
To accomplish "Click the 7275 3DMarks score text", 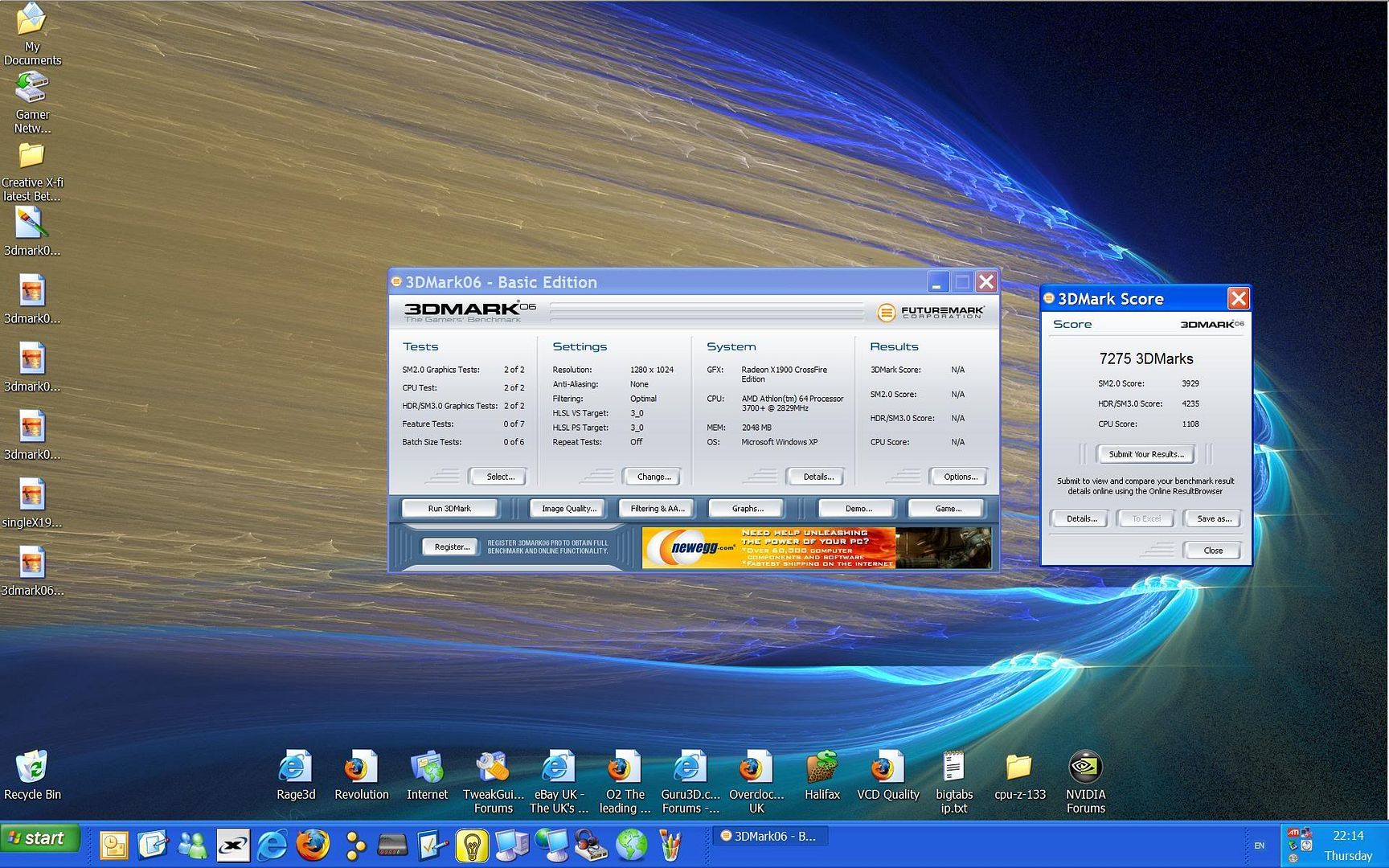I will [x=1145, y=358].
